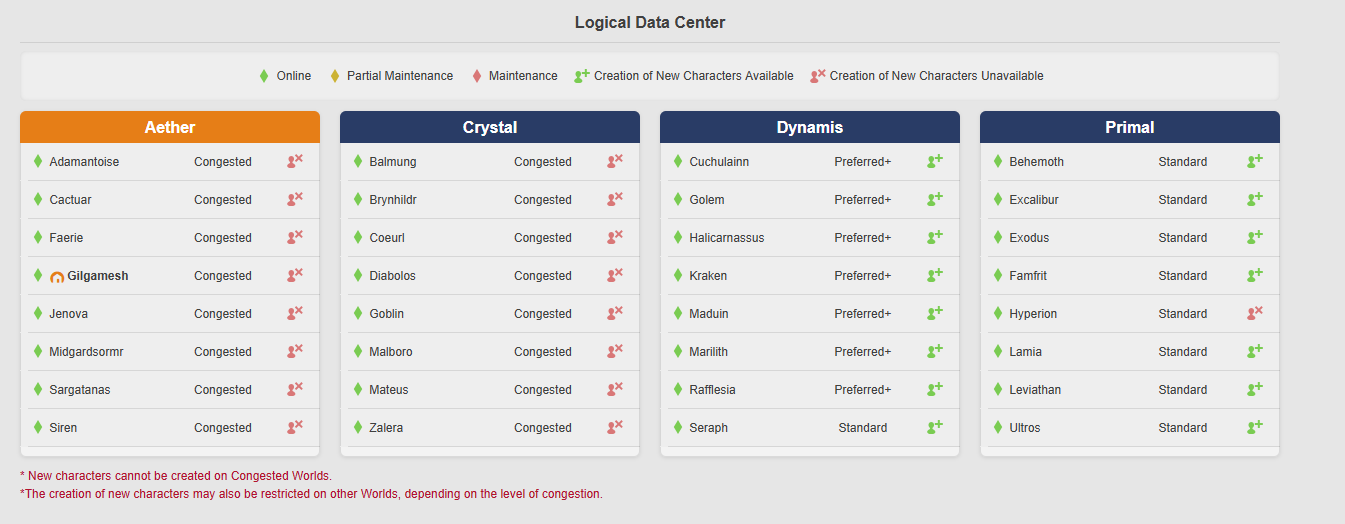Click the green online diamond beside Diabolos
Screen dimensions: 1345x524
(358, 276)
